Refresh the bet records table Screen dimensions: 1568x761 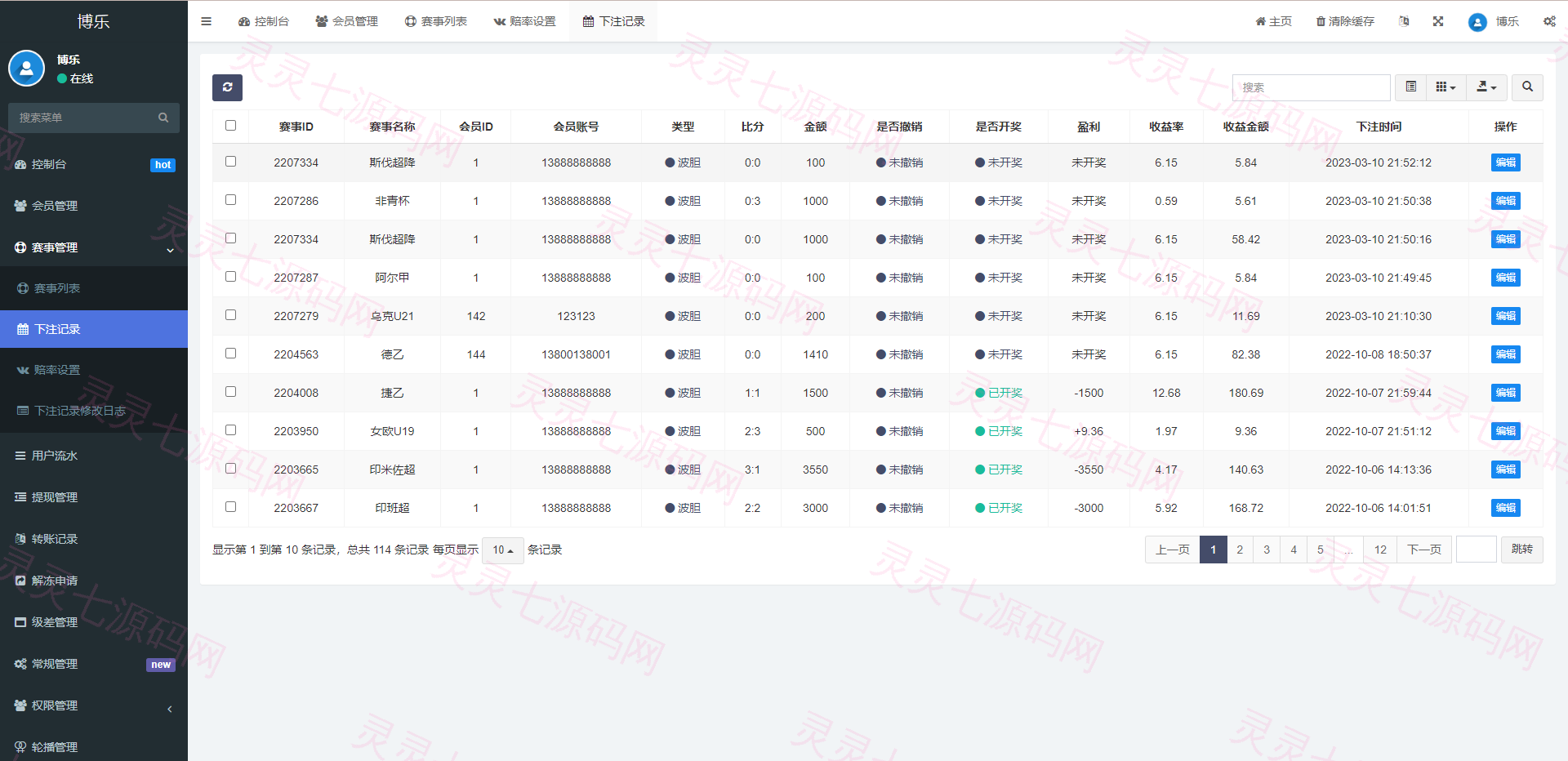[227, 87]
